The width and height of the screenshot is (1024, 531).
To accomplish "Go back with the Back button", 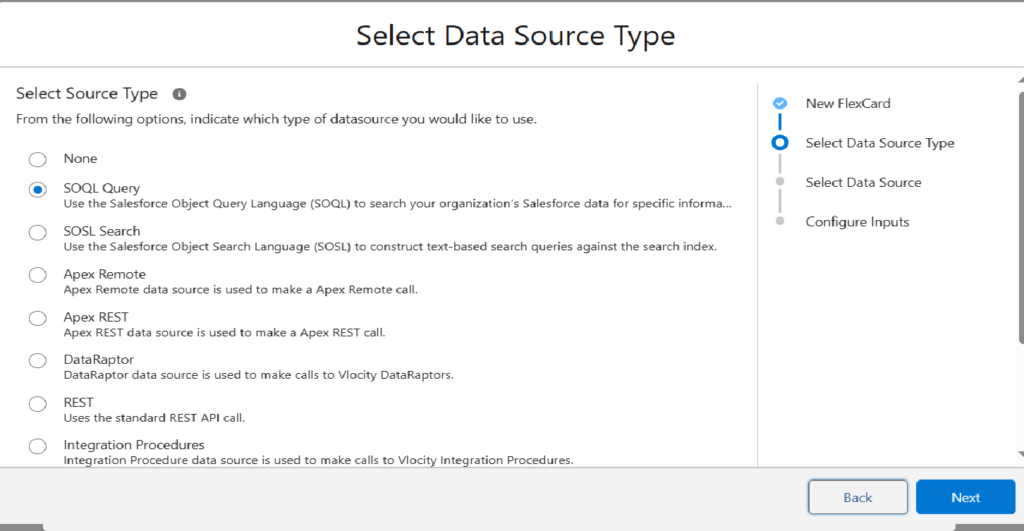I will tap(857, 497).
